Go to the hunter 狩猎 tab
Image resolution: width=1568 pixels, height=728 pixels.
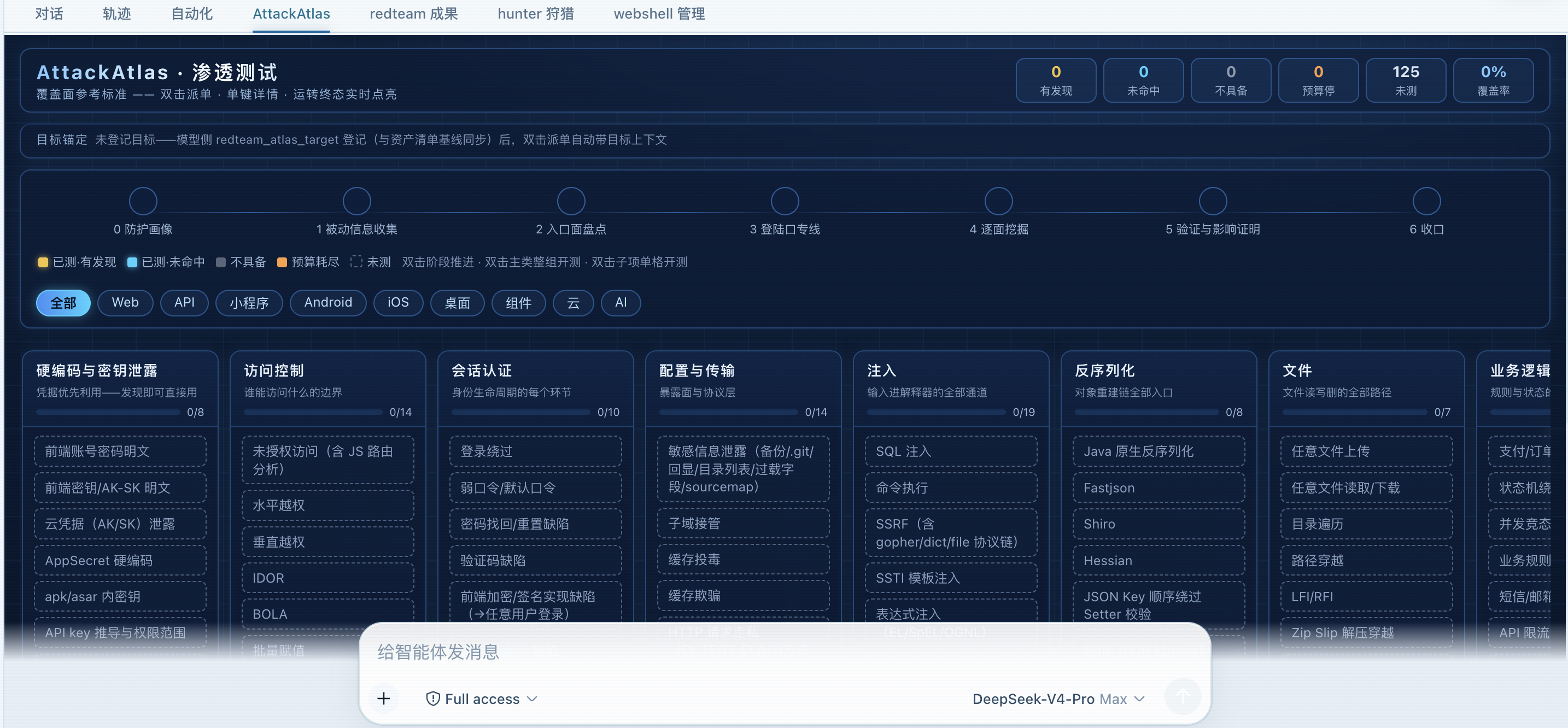(x=536, y=14)
